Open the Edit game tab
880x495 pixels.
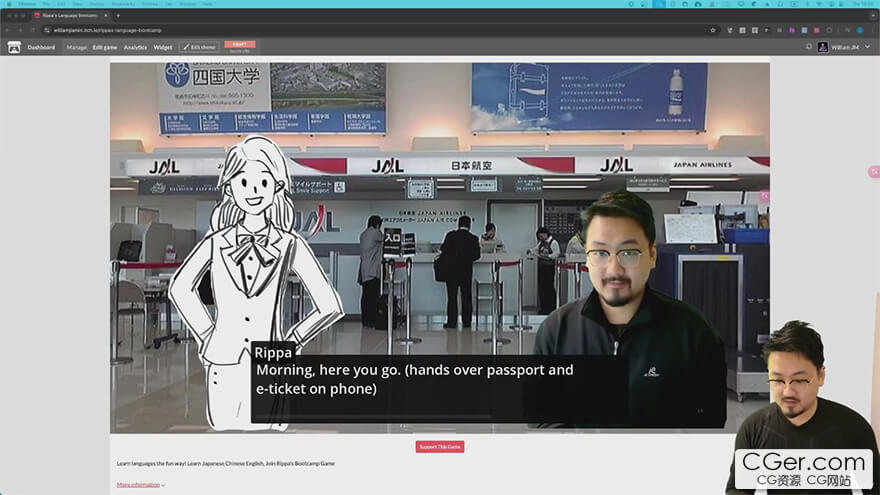click(x=105, y=48)
